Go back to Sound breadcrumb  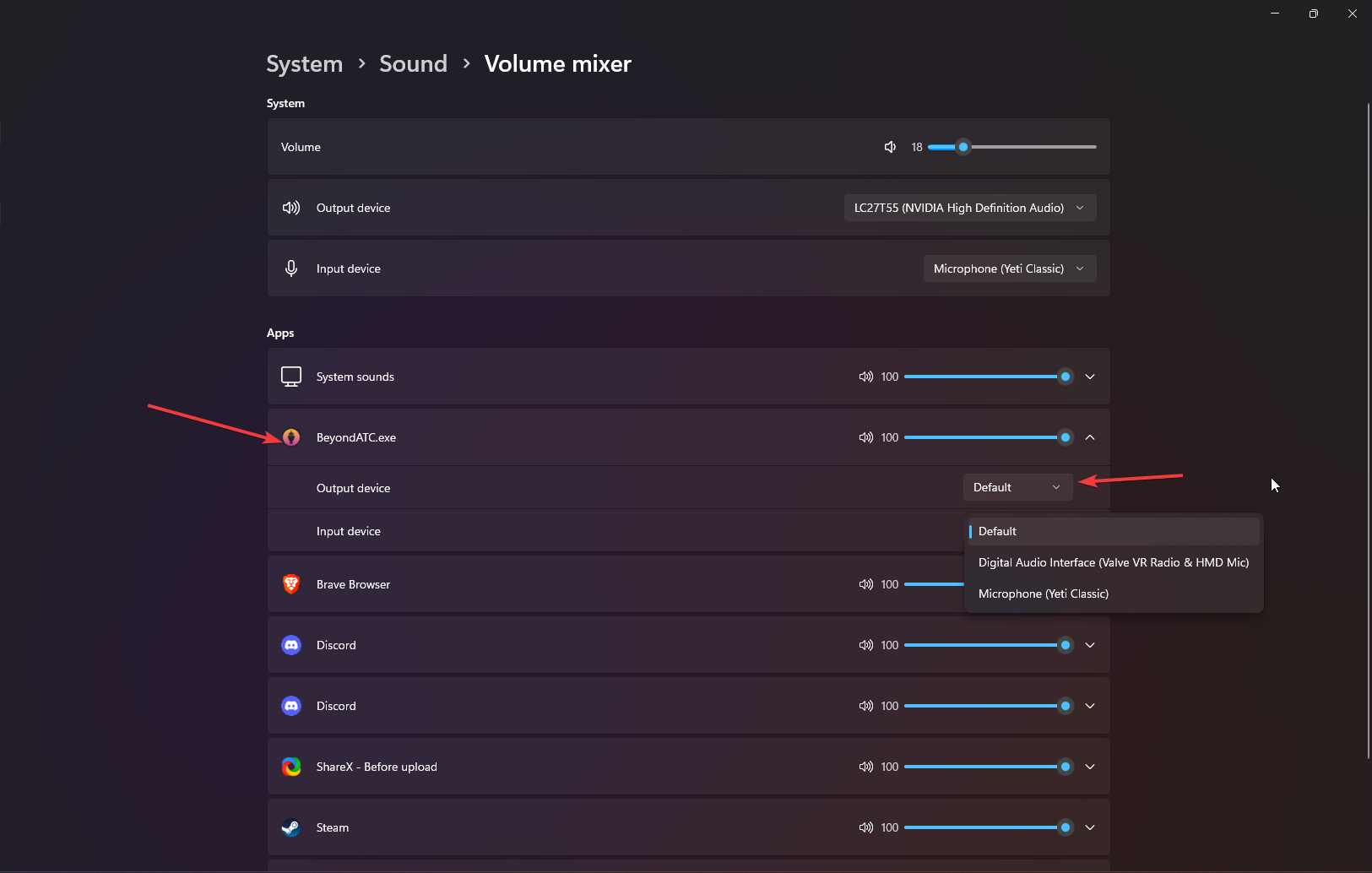[x=413, y=64]
